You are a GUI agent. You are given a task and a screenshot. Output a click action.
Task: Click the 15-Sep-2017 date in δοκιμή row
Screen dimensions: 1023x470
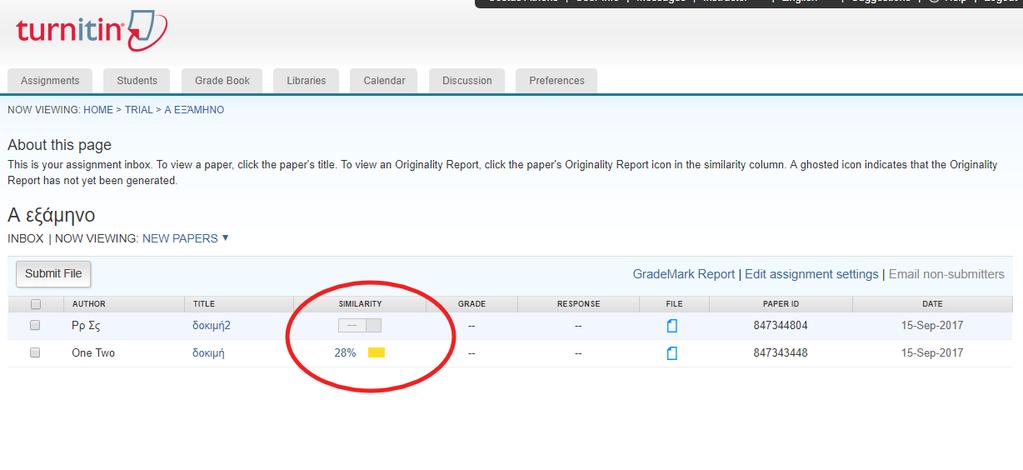(932, 353)
